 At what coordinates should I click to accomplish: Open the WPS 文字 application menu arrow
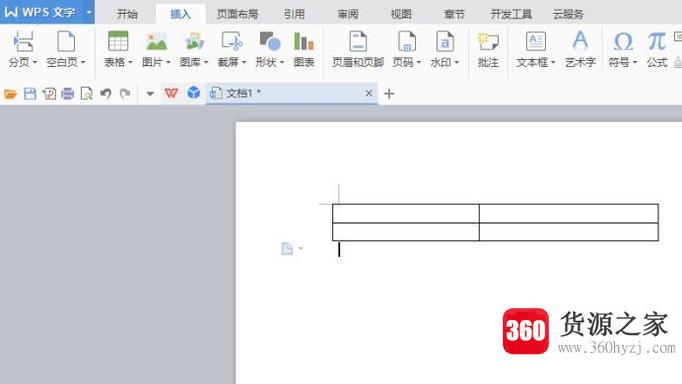pyautogui.click(x=89, y=12)
